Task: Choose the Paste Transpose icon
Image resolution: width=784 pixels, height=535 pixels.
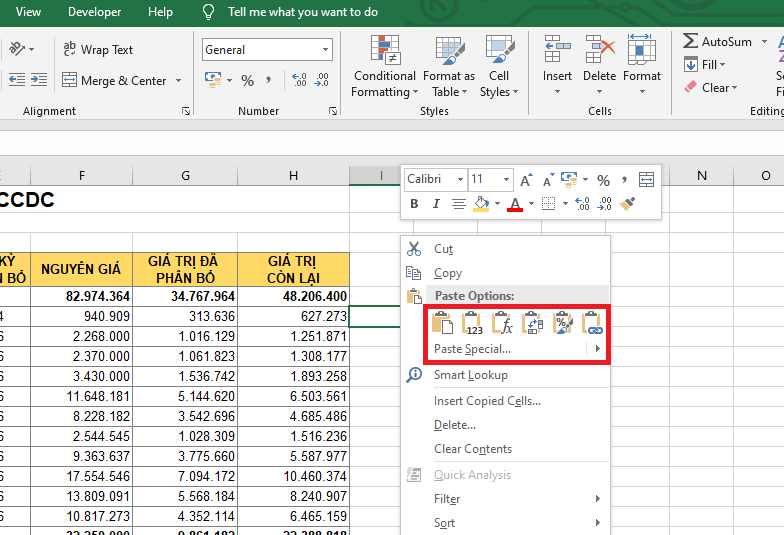Action: pos(533,323)
